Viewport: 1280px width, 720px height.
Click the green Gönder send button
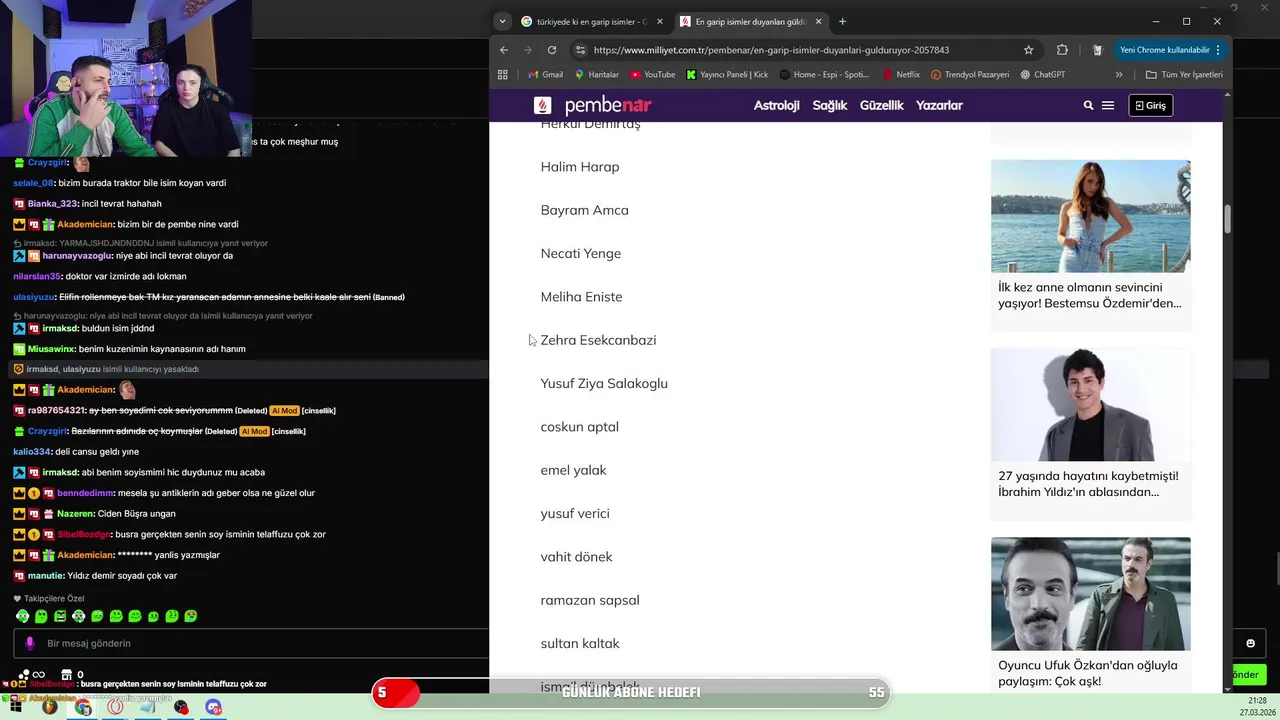1248,675
